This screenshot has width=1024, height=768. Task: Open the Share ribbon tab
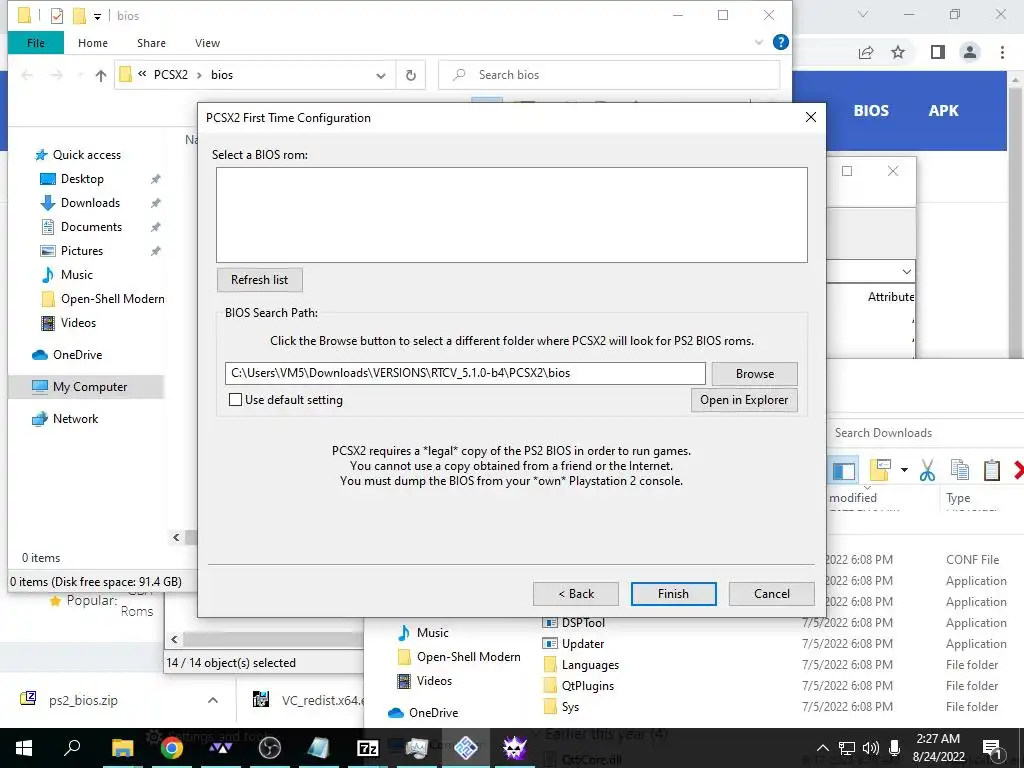click(151, 43)
